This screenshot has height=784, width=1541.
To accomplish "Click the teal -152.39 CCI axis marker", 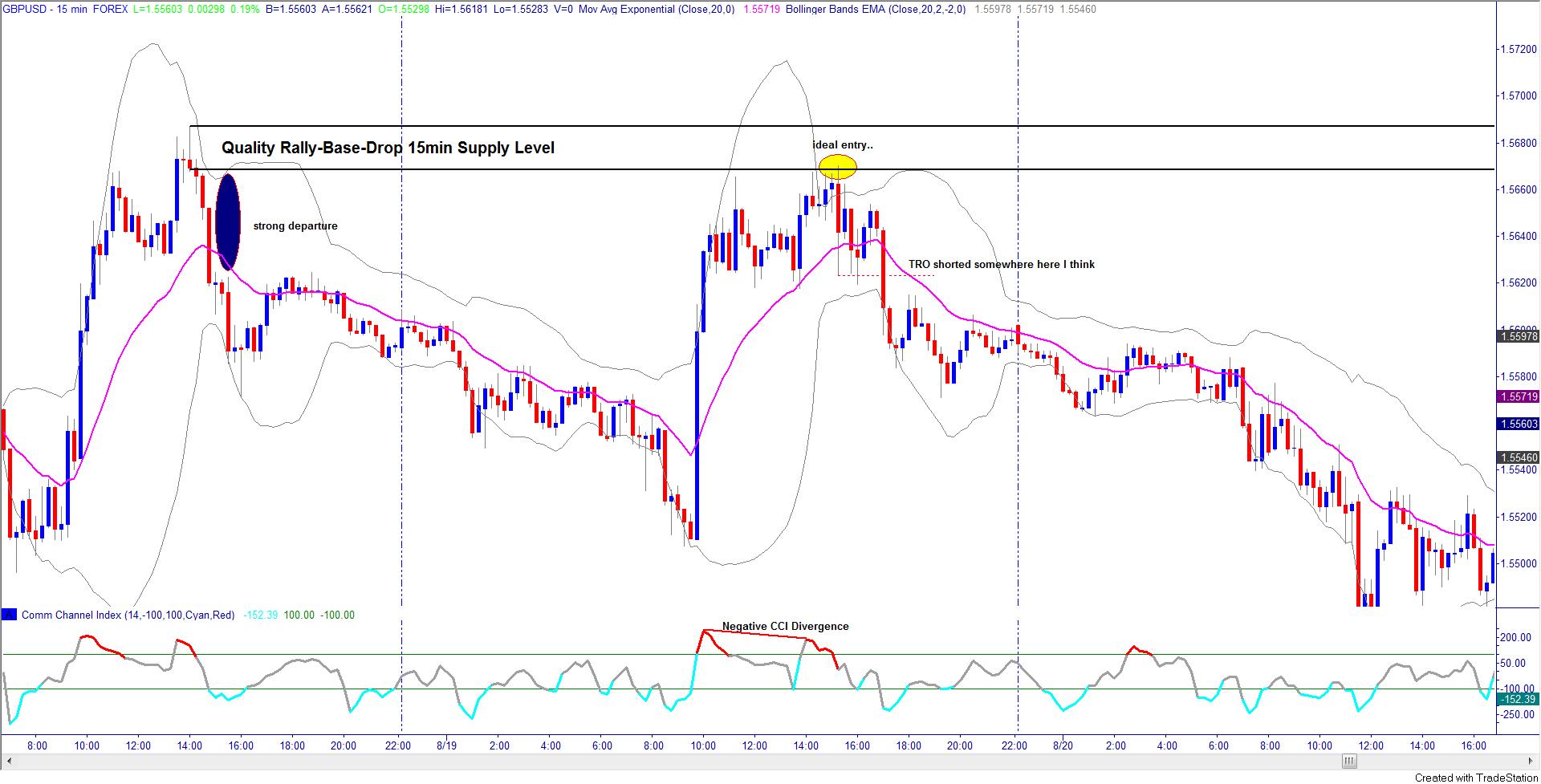I will [1519, 699].
